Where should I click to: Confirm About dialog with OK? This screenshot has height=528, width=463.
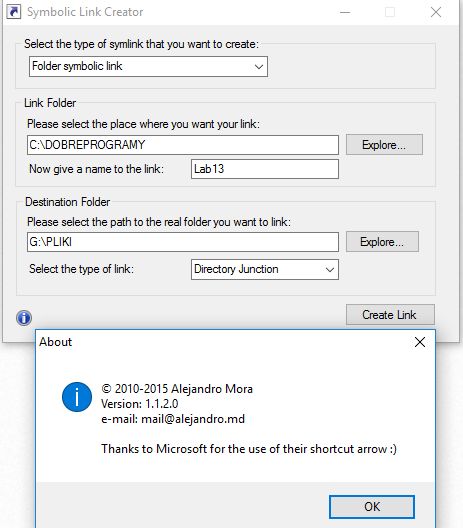coord(372,507)
